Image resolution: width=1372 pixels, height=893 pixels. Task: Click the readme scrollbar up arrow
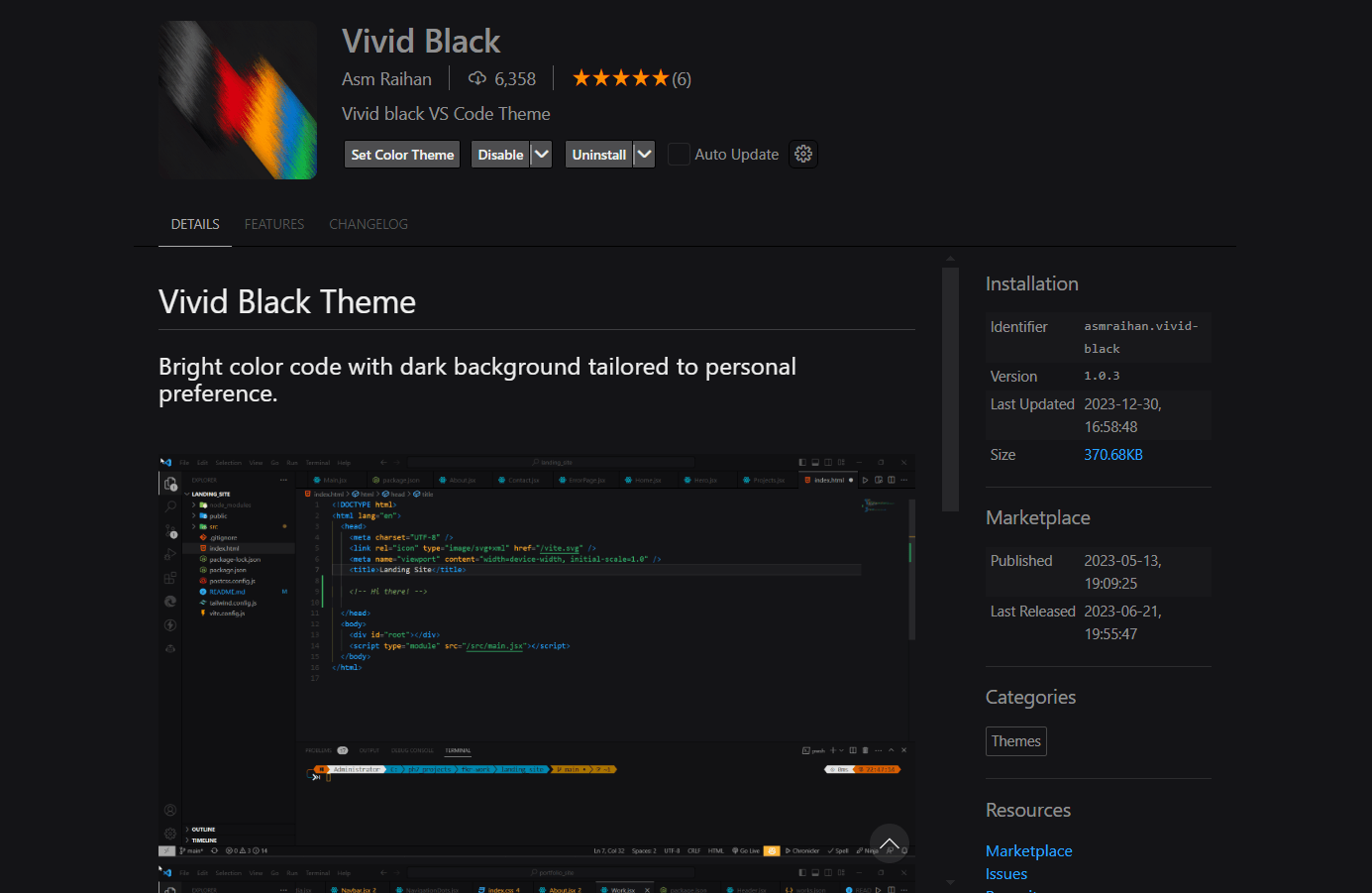[950, 259]
